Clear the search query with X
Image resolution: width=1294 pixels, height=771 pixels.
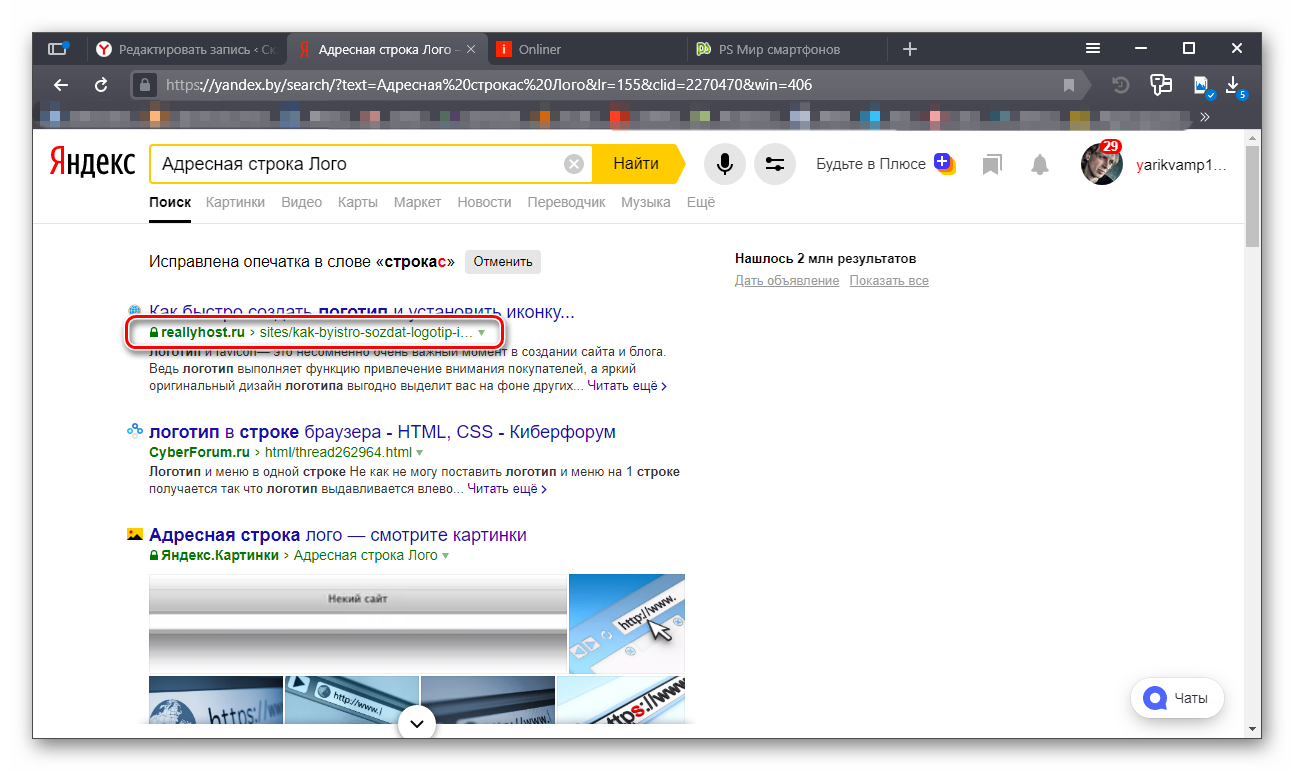tap(574, 164)
